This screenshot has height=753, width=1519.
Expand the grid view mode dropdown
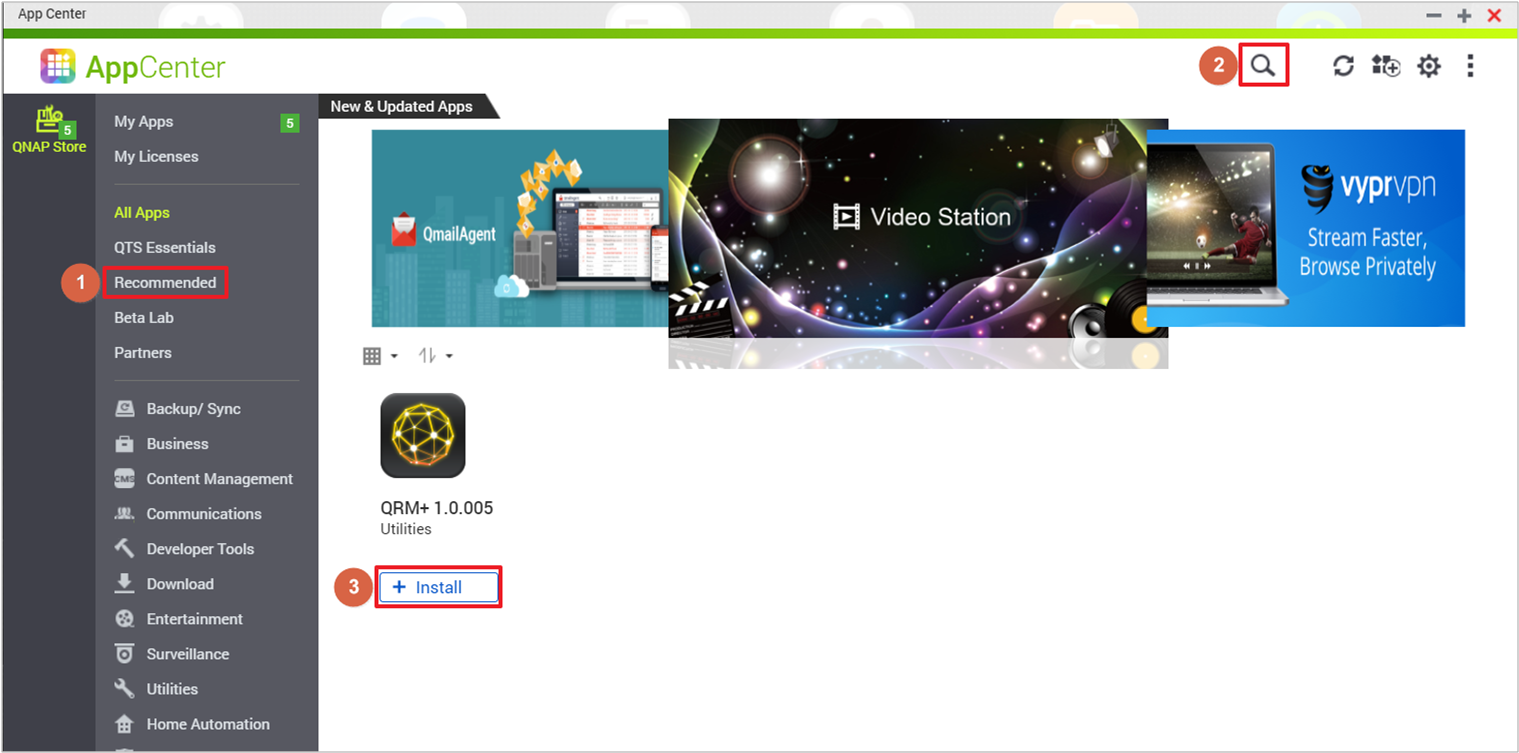click(x=380, y=356)
